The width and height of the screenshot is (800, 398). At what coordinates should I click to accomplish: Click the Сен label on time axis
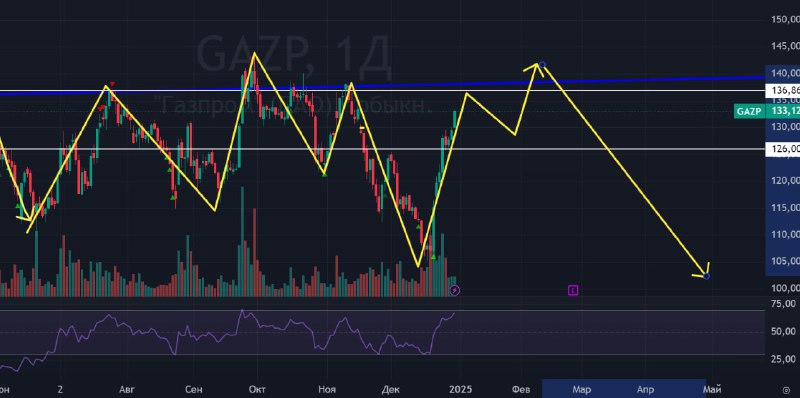coord(193,389)
